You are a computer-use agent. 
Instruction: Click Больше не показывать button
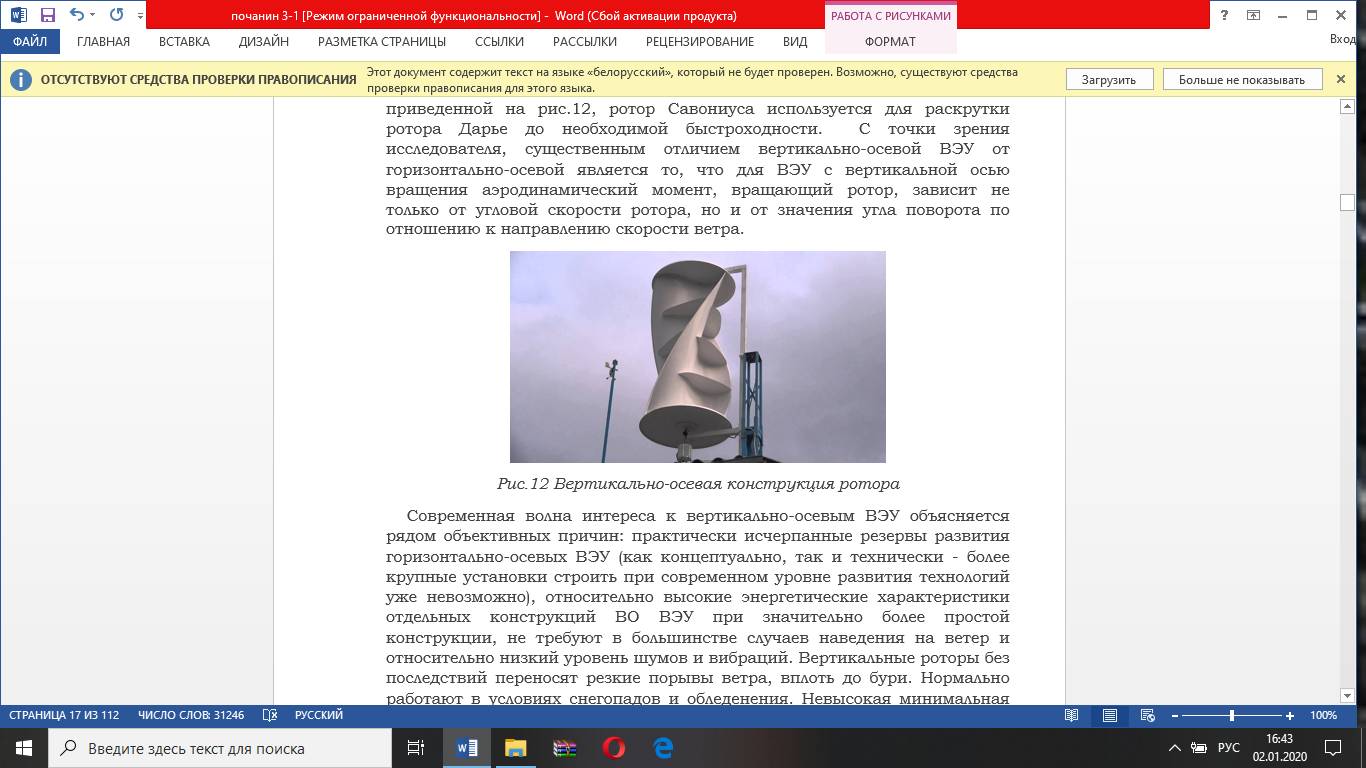click(x=1241, y=80)
